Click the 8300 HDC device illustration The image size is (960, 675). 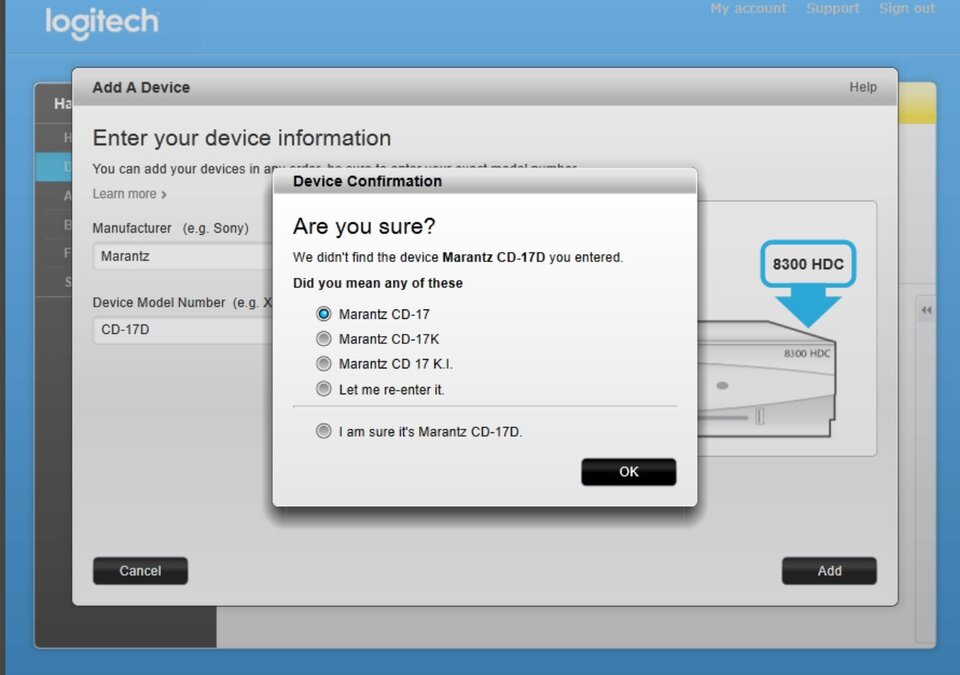(767, 380)
